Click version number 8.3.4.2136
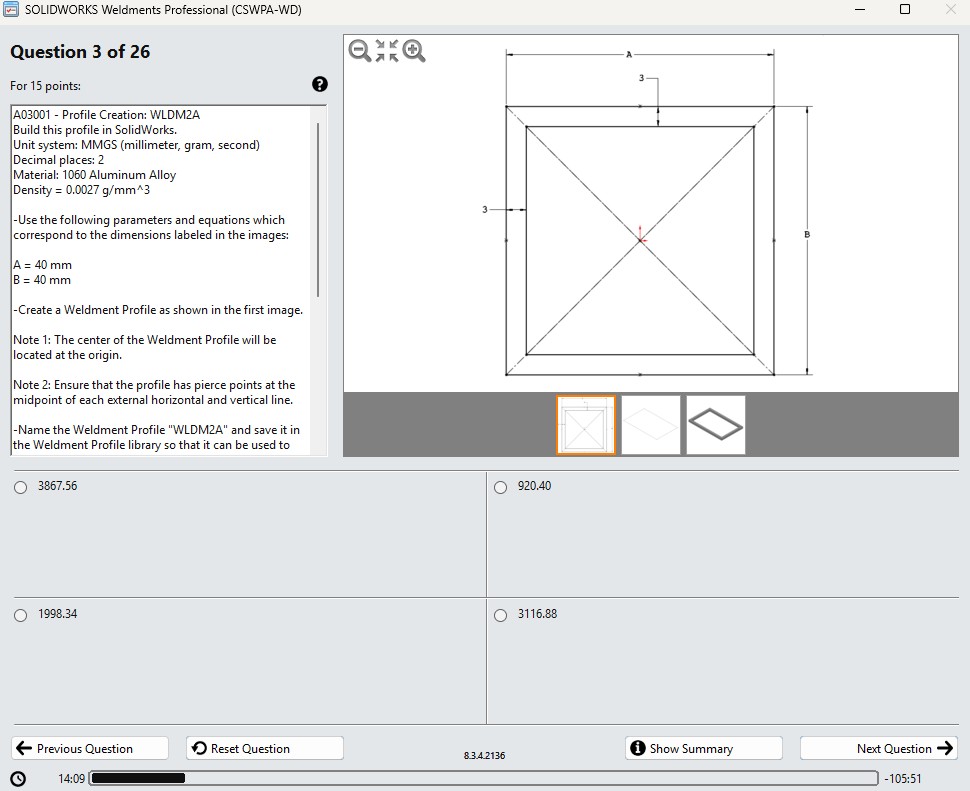The image size is (970, 791). tap(484, 756)
